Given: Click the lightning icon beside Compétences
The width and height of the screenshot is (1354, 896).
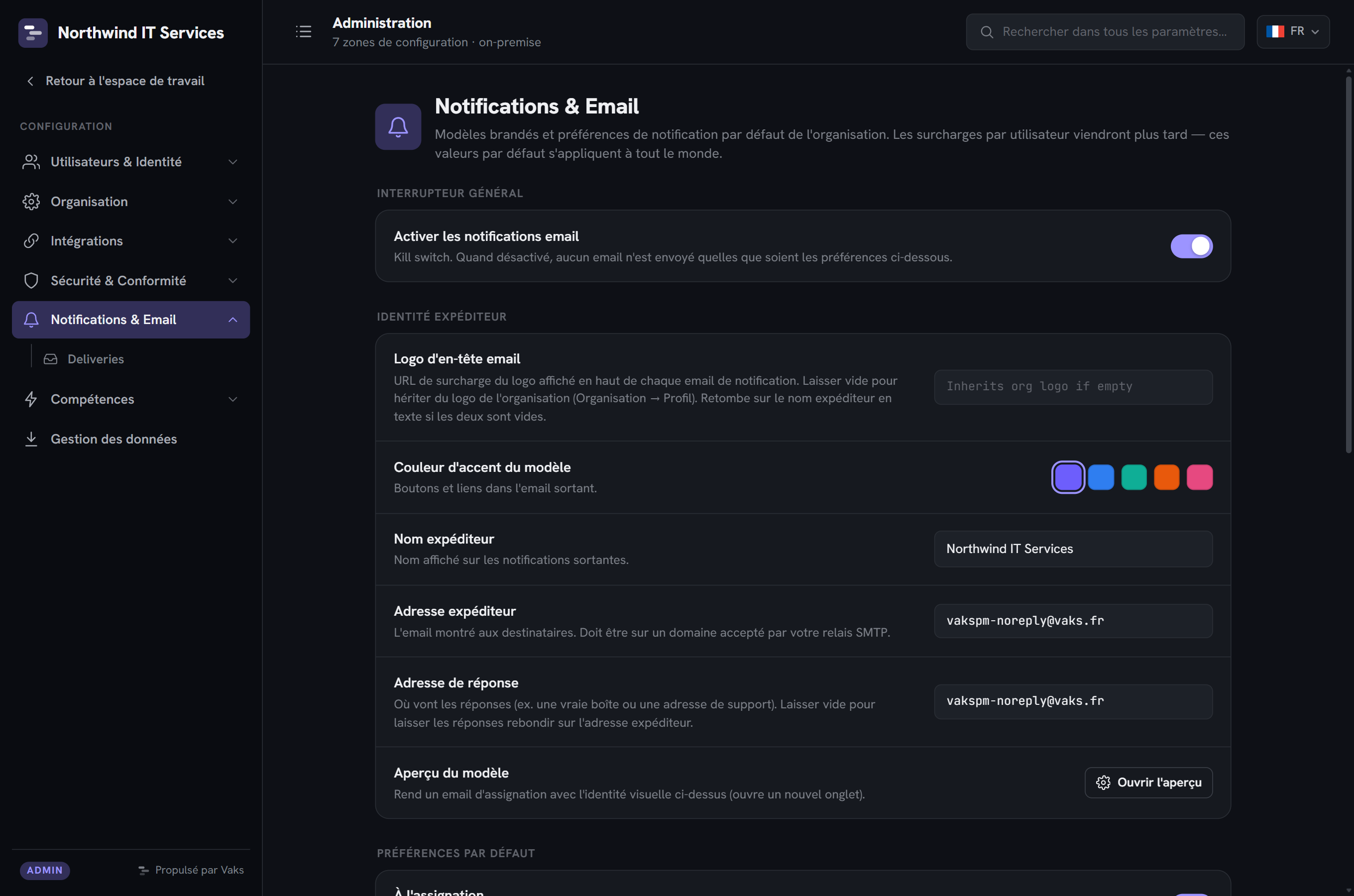Looking at the screenshot, I should click(31, 399).
